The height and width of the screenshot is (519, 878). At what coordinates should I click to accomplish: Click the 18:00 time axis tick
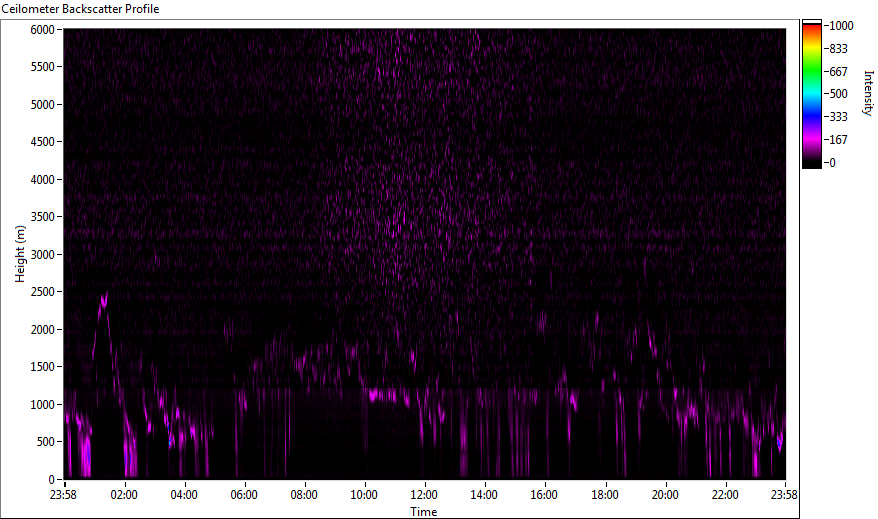coord(605,495)
